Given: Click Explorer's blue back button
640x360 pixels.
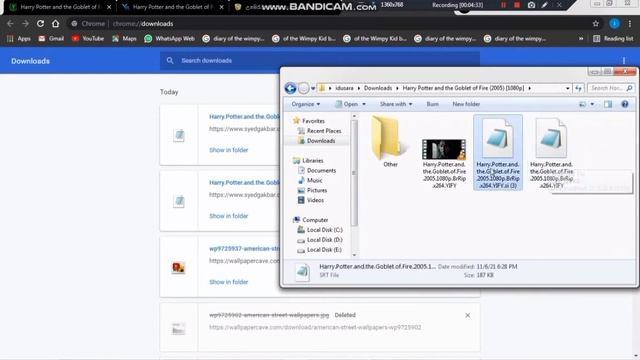Looking at the screenshot, I should click(291, 88).
